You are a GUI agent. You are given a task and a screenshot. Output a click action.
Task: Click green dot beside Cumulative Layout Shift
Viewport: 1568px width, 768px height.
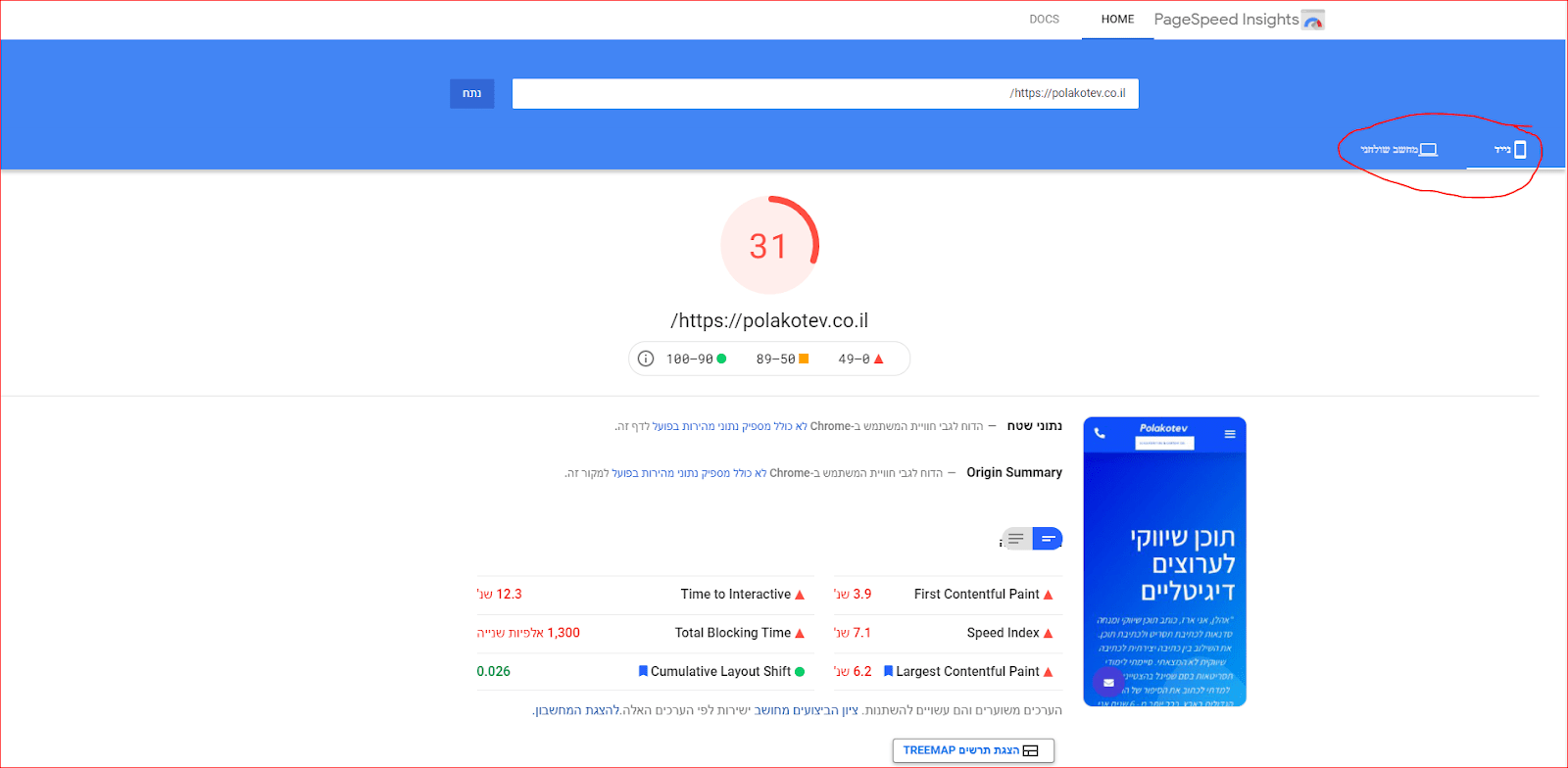pos(800,672)
